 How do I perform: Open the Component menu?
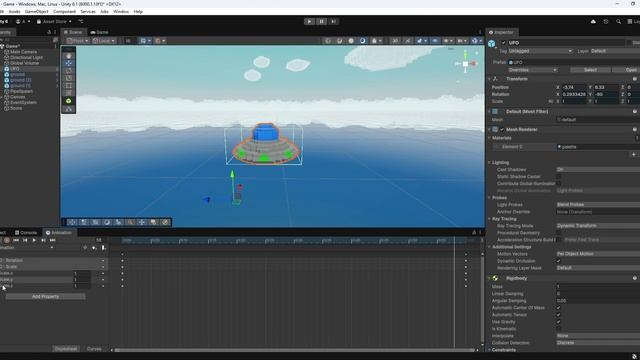pyautogui.click(x=64, y=11)
